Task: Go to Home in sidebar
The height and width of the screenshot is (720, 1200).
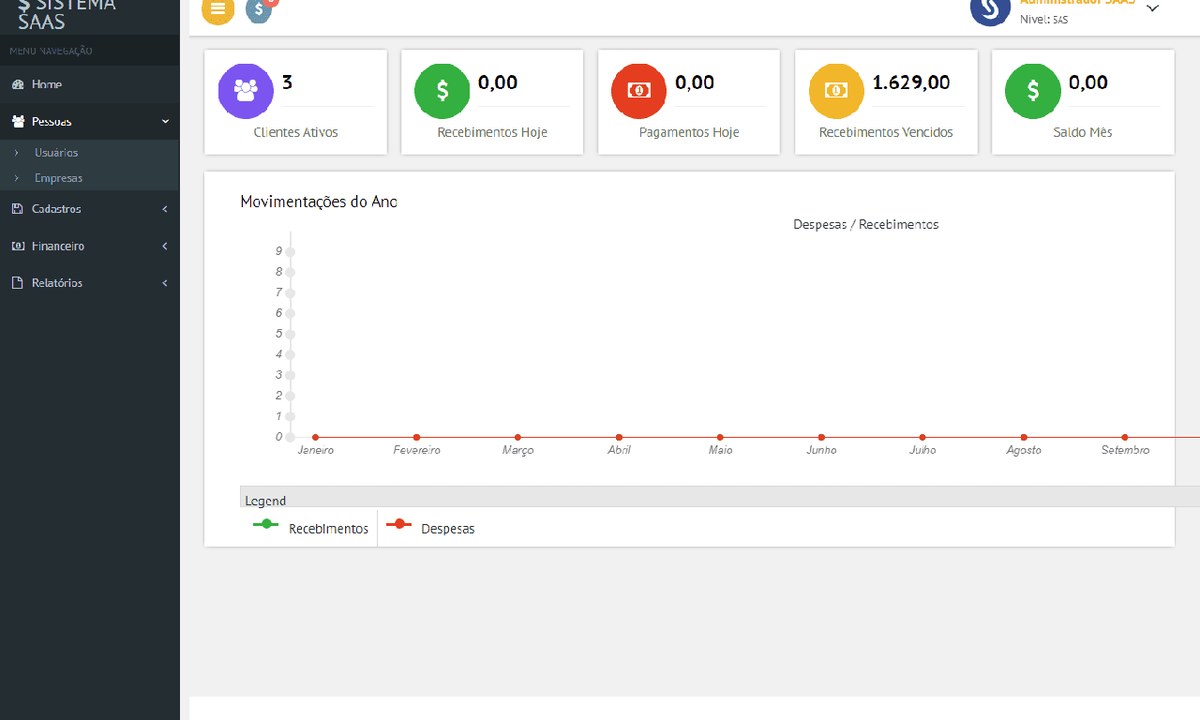Action: pyautogui.click(x=90, y=84)
